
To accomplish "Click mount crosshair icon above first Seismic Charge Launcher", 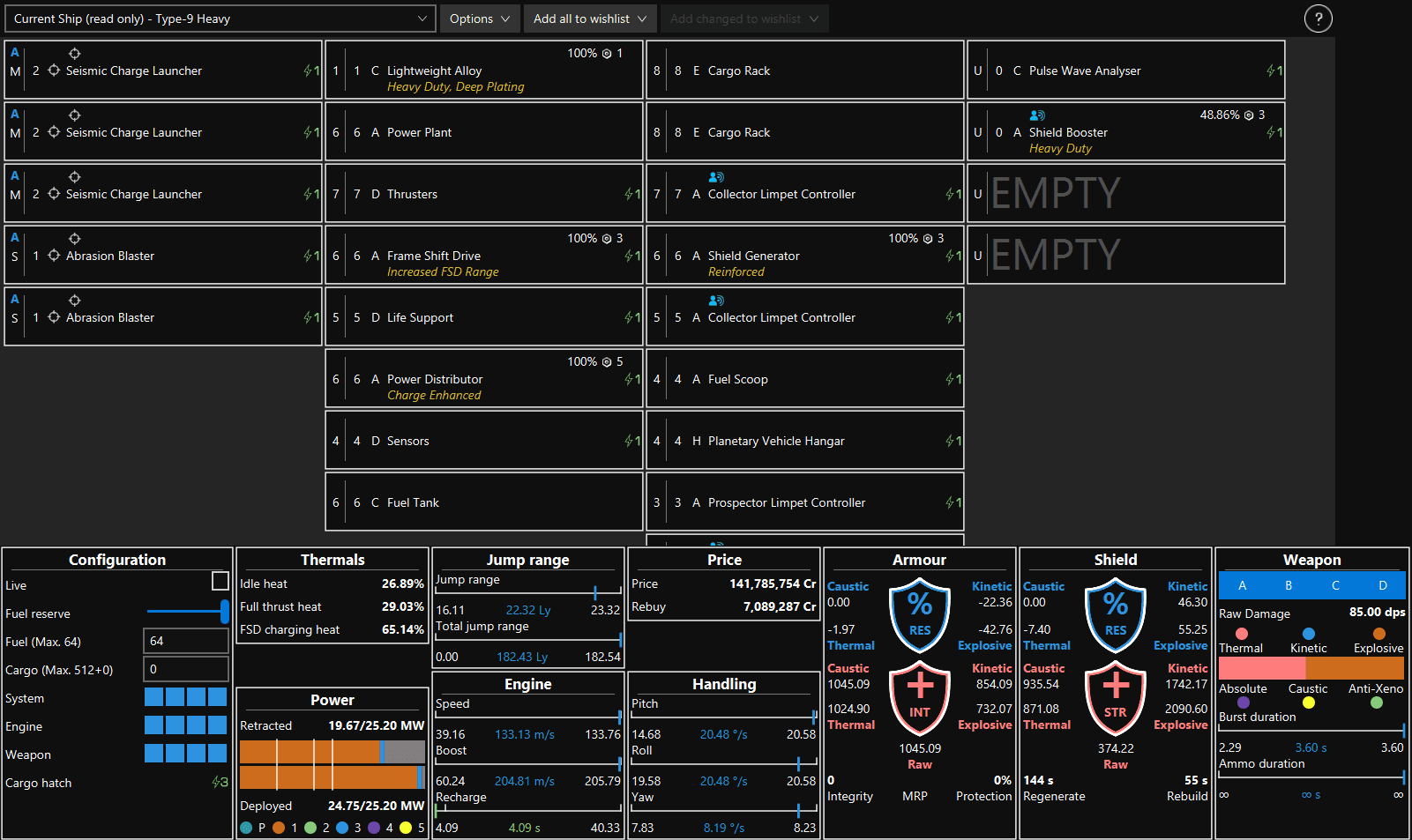I will coord(75,54).
